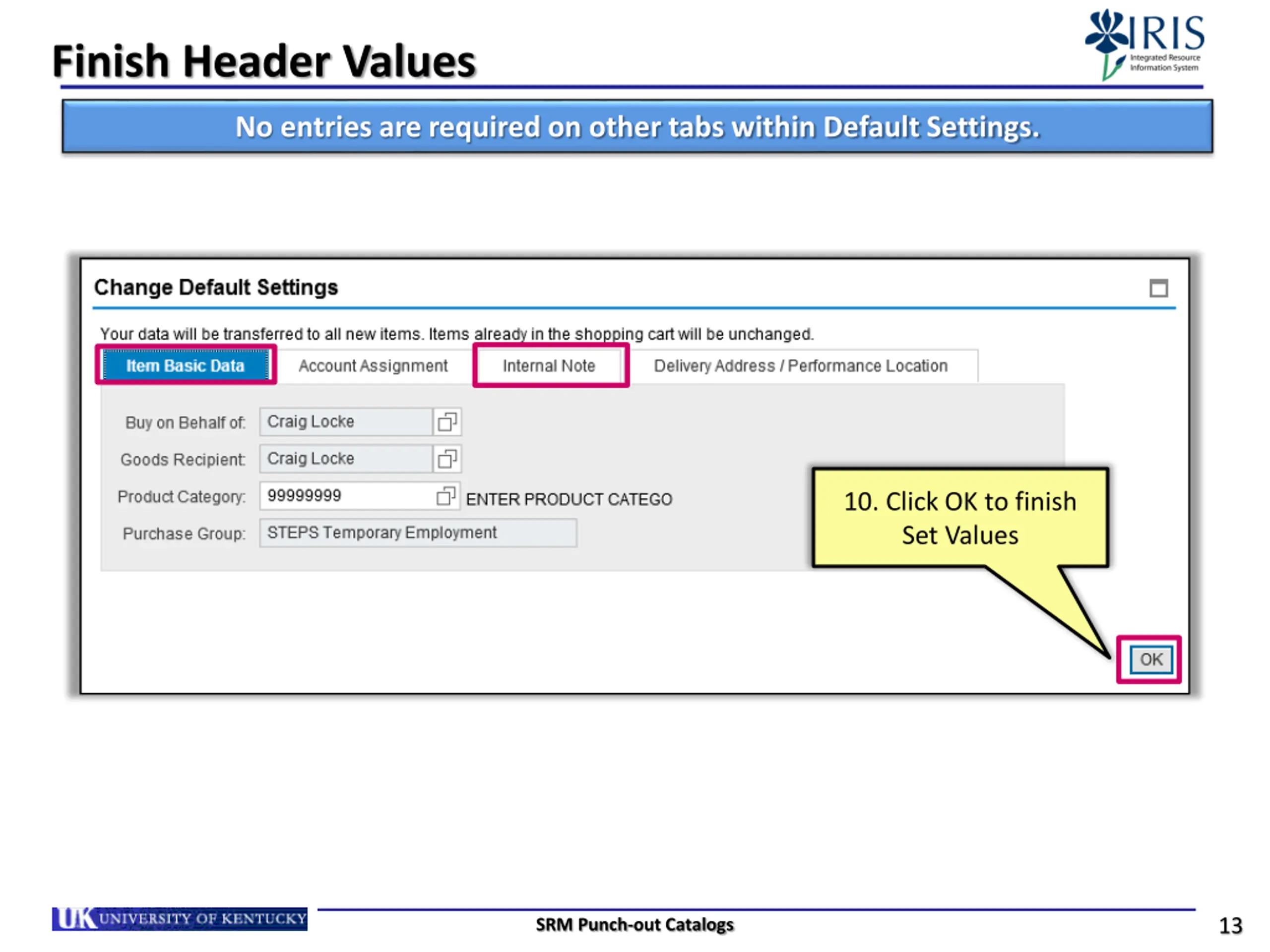Open value help for Goods Recipient
The width and height of the screenshot is (1270, 952).
[x=447, y=459]
